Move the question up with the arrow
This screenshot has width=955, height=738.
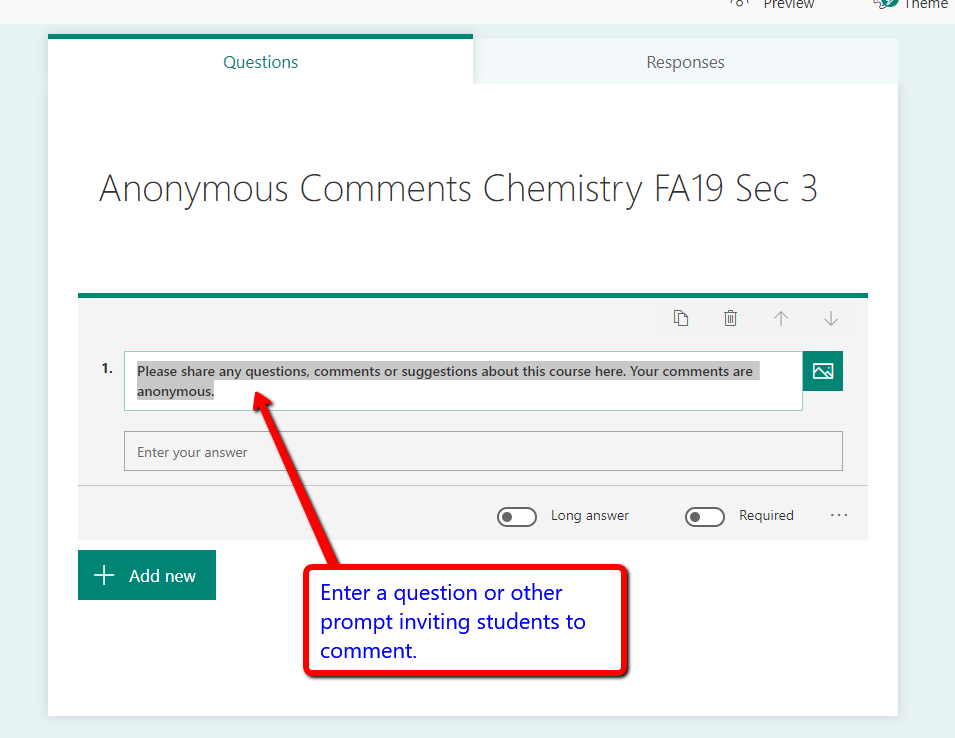[781, 318]
